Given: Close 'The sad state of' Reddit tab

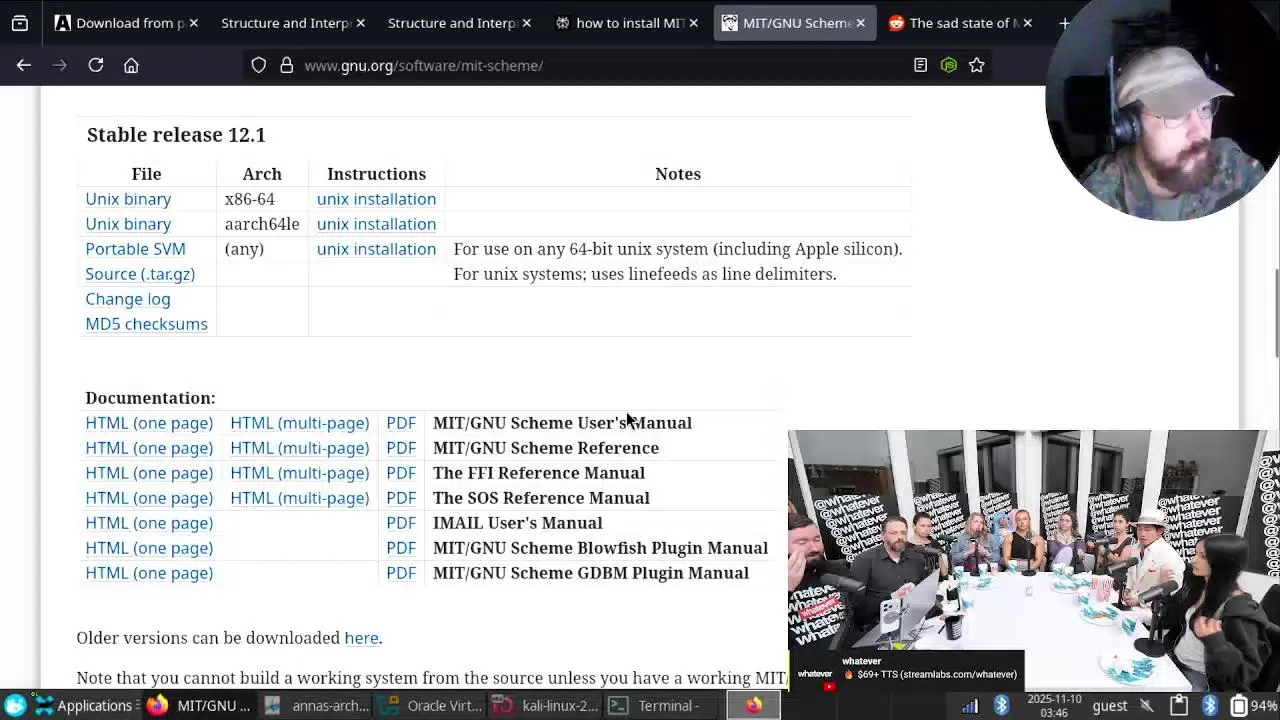Looking at the screenshot, I should click(x=1027, y=23).
